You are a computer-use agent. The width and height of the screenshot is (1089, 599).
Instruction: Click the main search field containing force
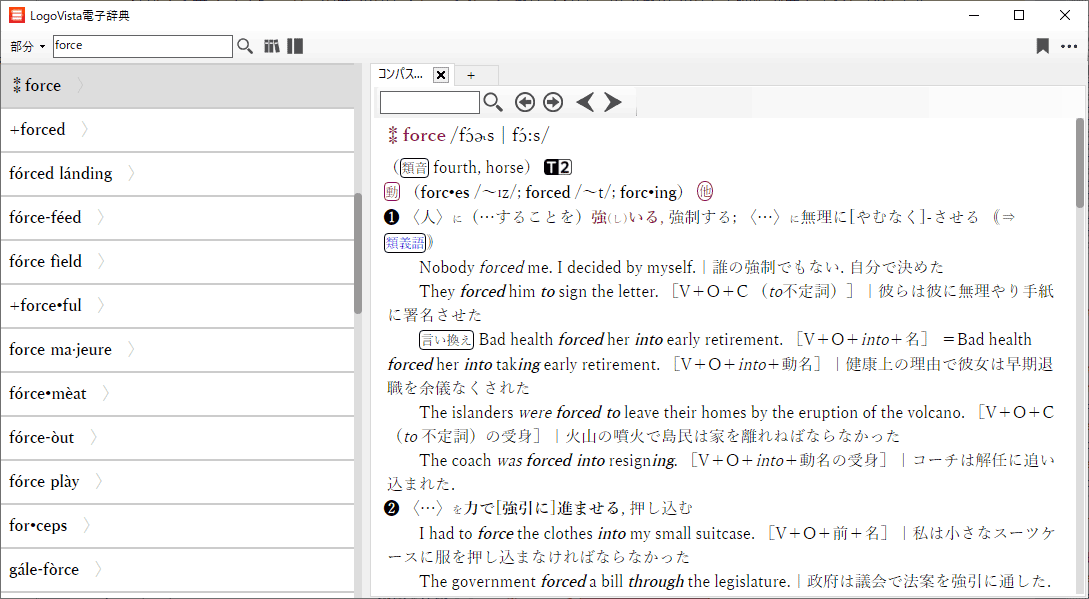(141, 46)
